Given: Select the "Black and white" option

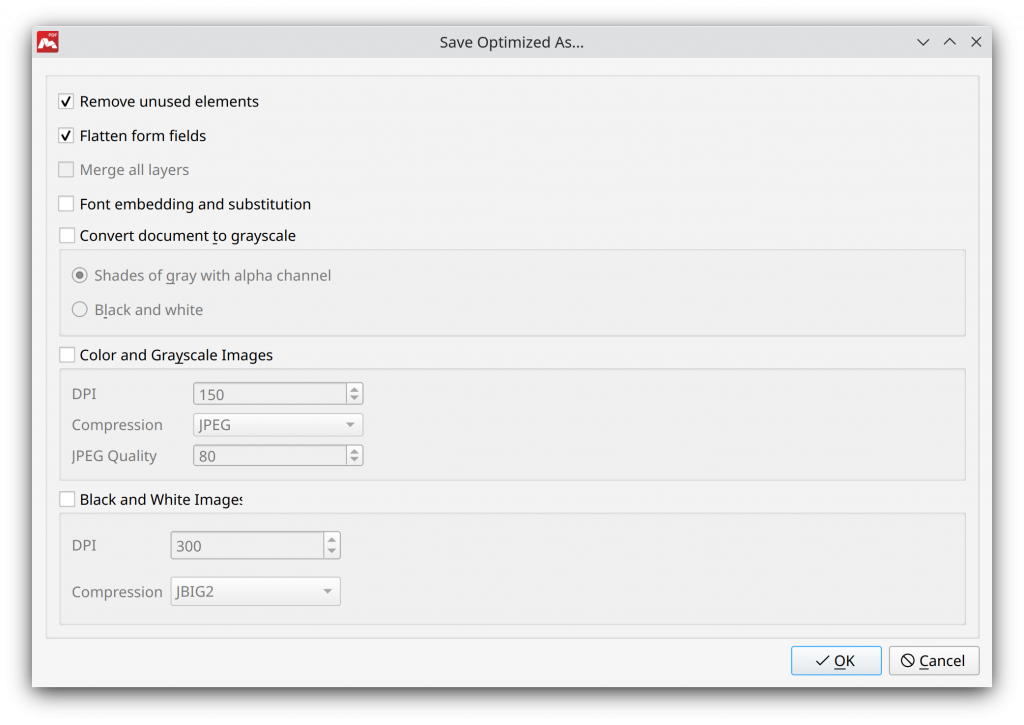Looking at the screenshot, I should [79, 309].
